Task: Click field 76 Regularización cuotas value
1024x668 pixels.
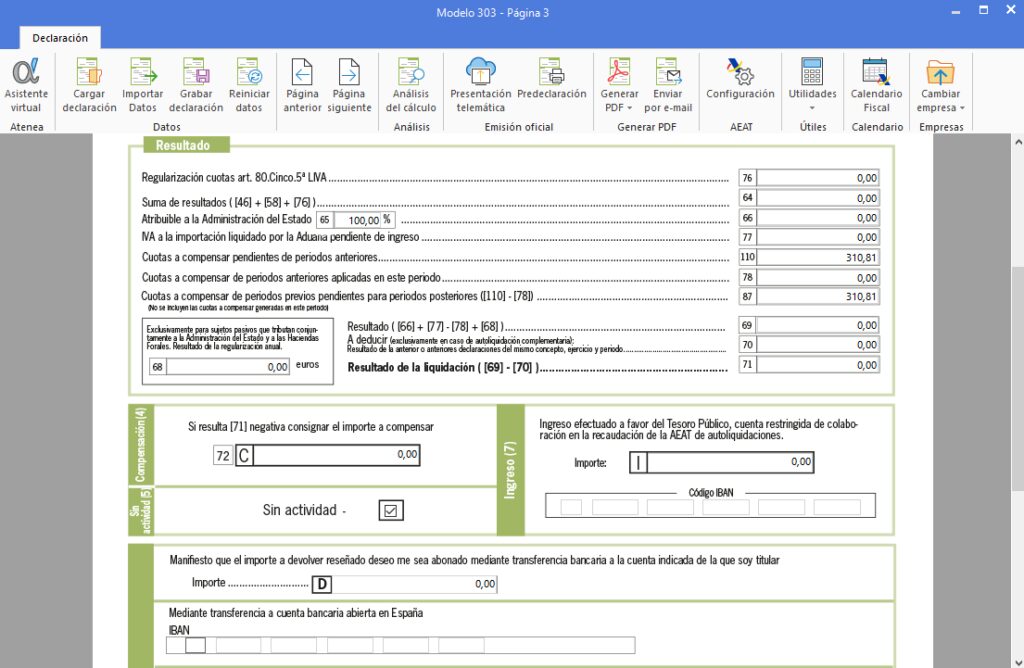Action: click(x=818, y=178)
